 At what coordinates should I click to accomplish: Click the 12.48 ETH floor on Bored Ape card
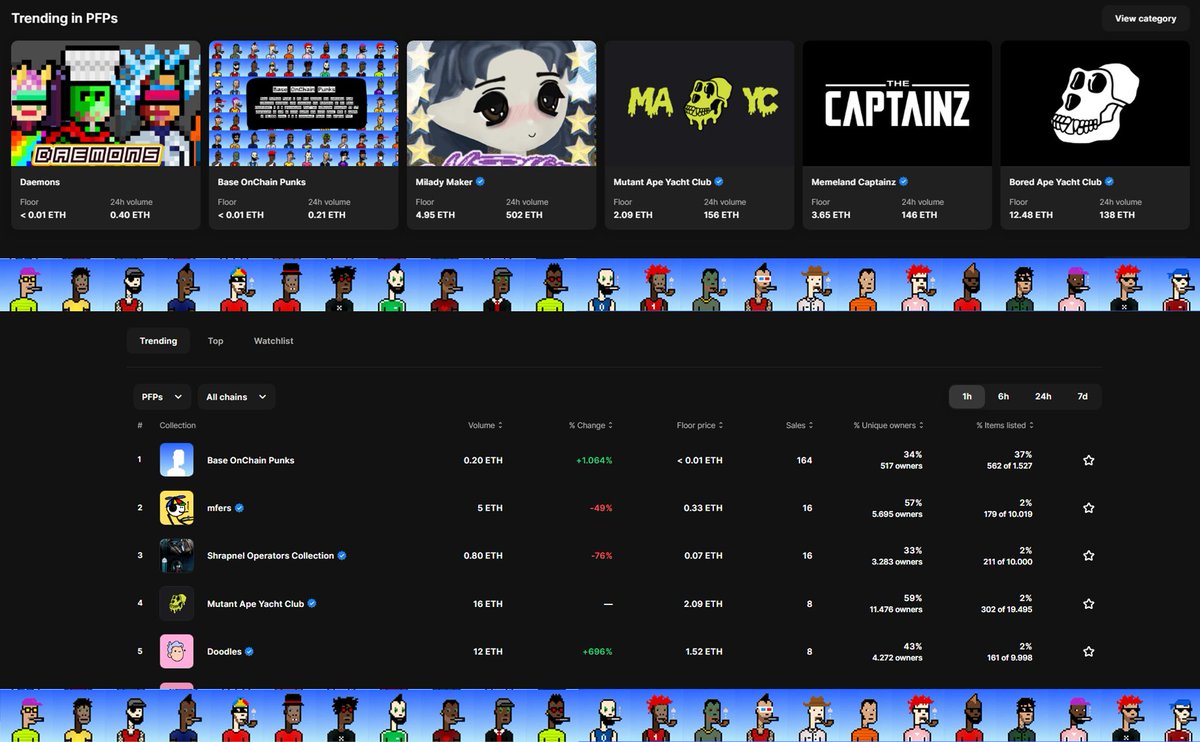(1031, 215)
